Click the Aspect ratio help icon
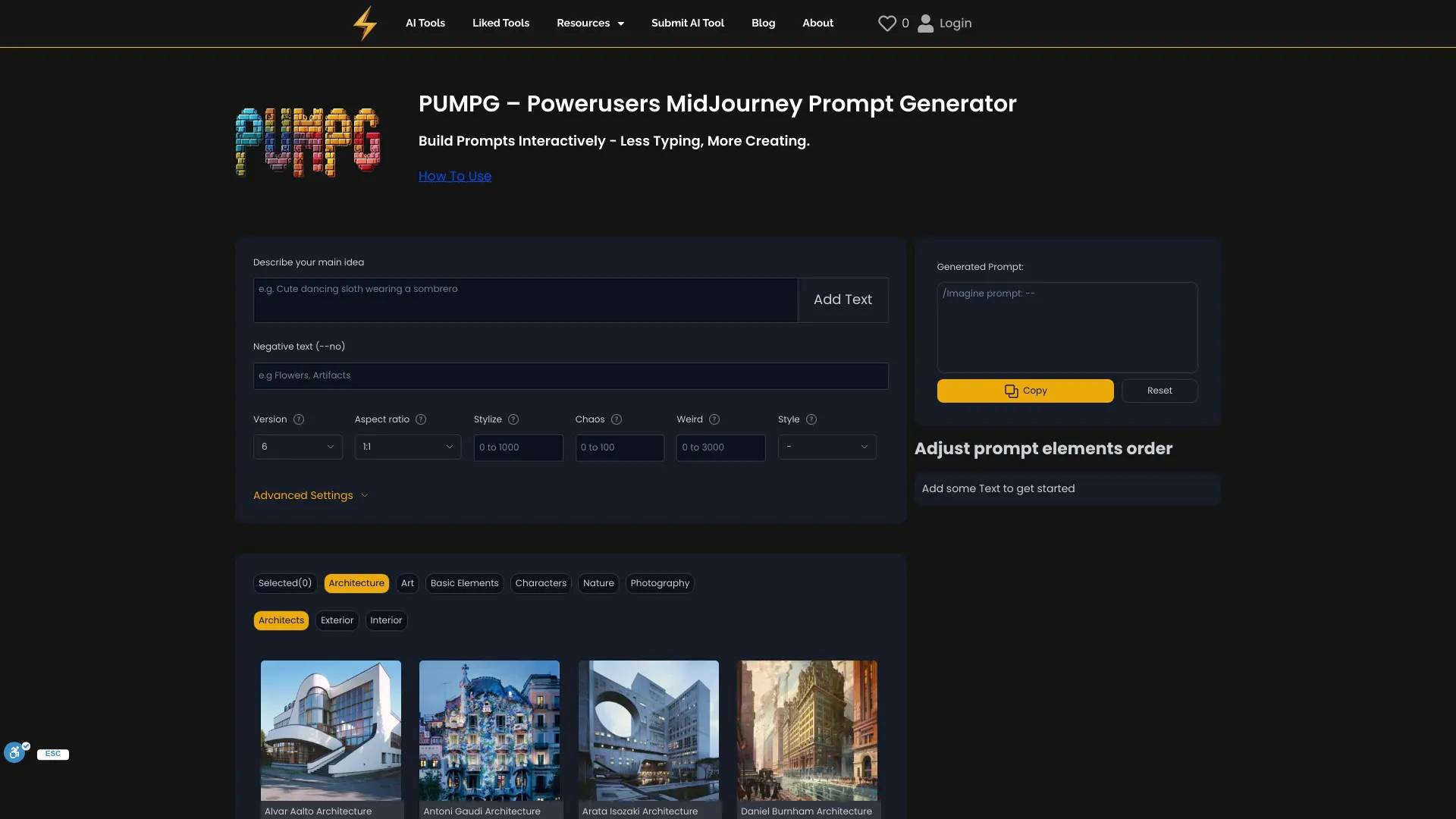The width and height of the screenshot is (1456, 819). 421,419
